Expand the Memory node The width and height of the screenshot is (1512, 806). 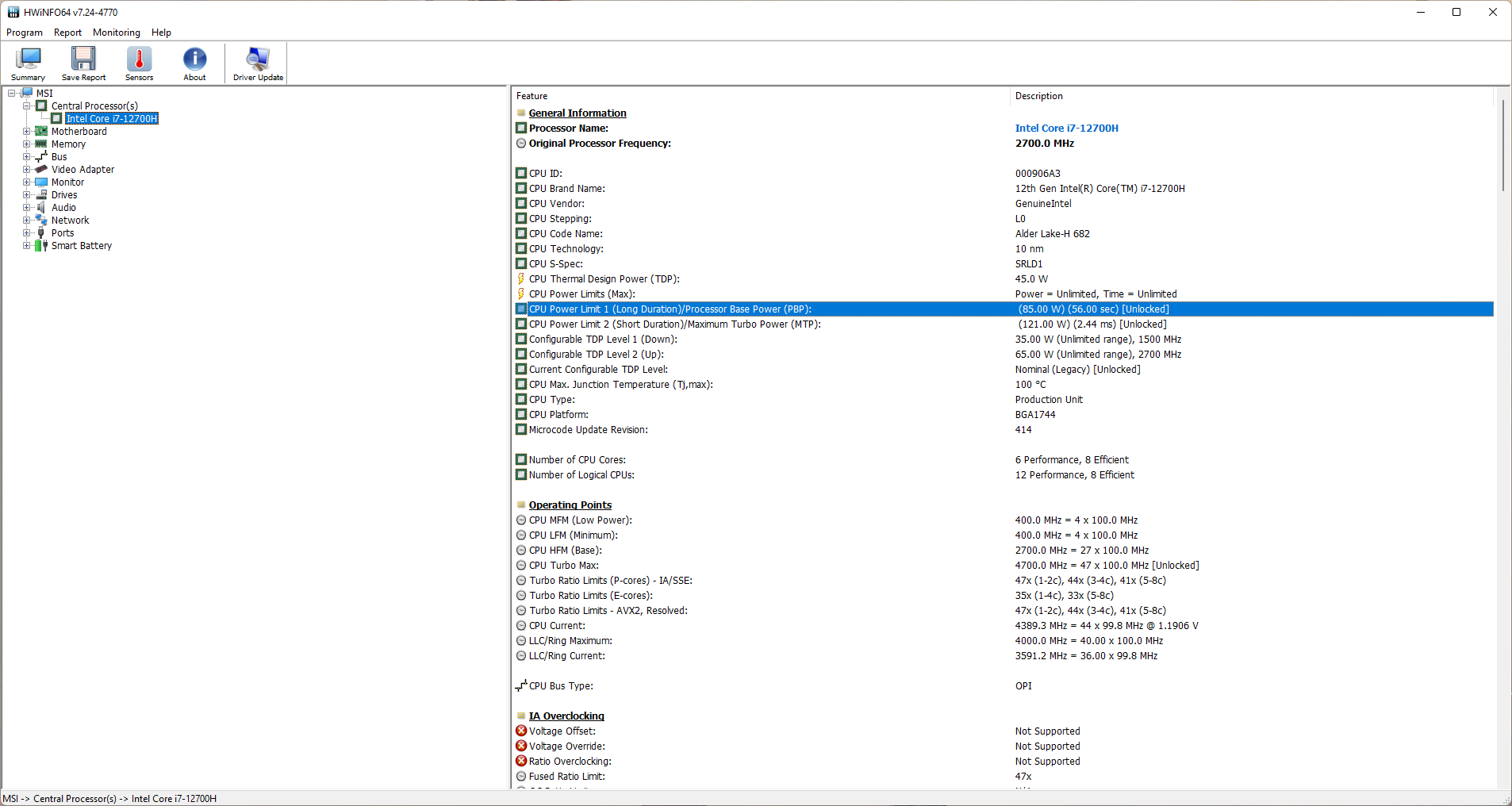click(26, 144)
